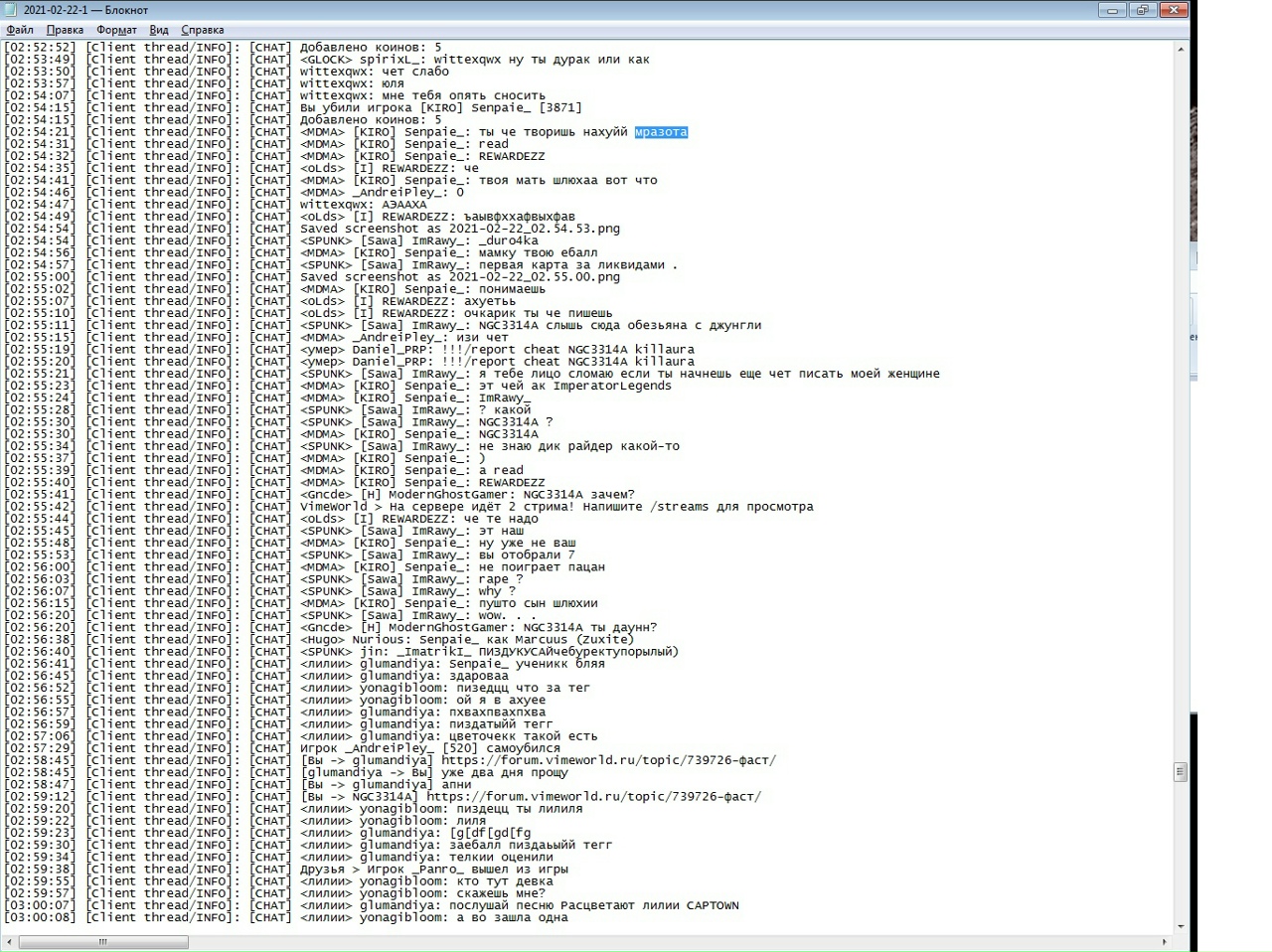1272x952 pixels.
Task: Click the vertical scrollbar down arrow
Action: click(x=1181, y=926)
